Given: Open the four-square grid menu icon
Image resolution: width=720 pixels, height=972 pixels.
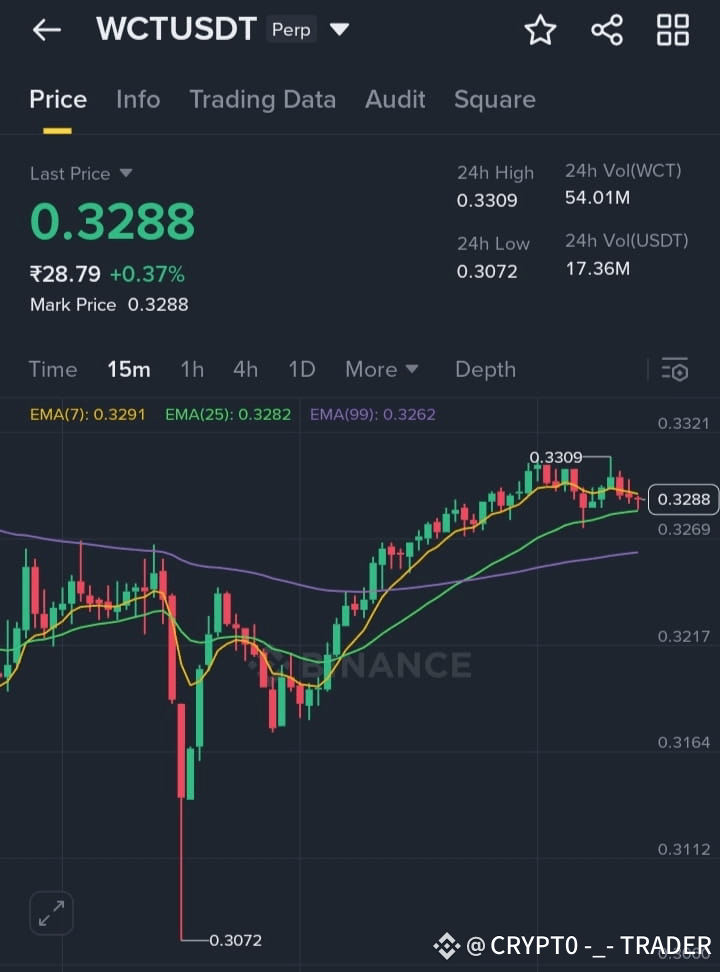Looking at the screenshot, I should point(672,30).
